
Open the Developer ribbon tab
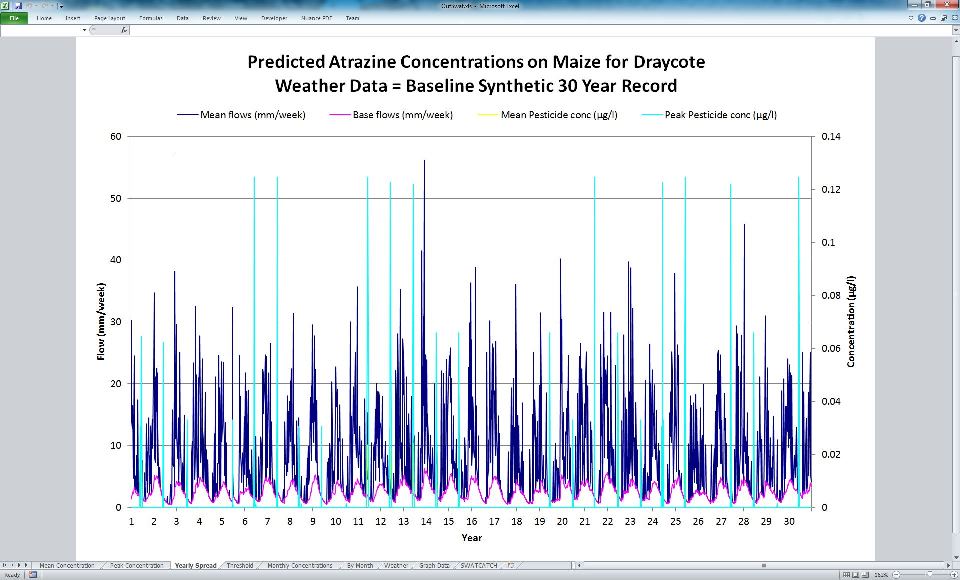273,17
